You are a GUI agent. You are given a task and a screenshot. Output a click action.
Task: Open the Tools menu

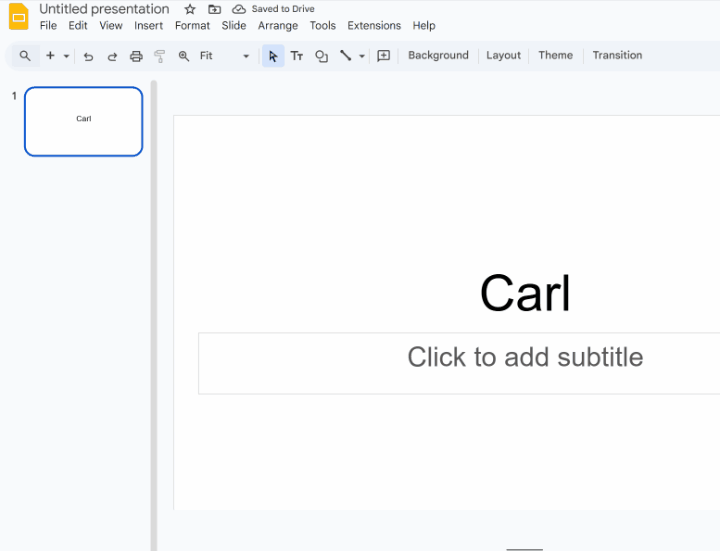coord(322,26)
